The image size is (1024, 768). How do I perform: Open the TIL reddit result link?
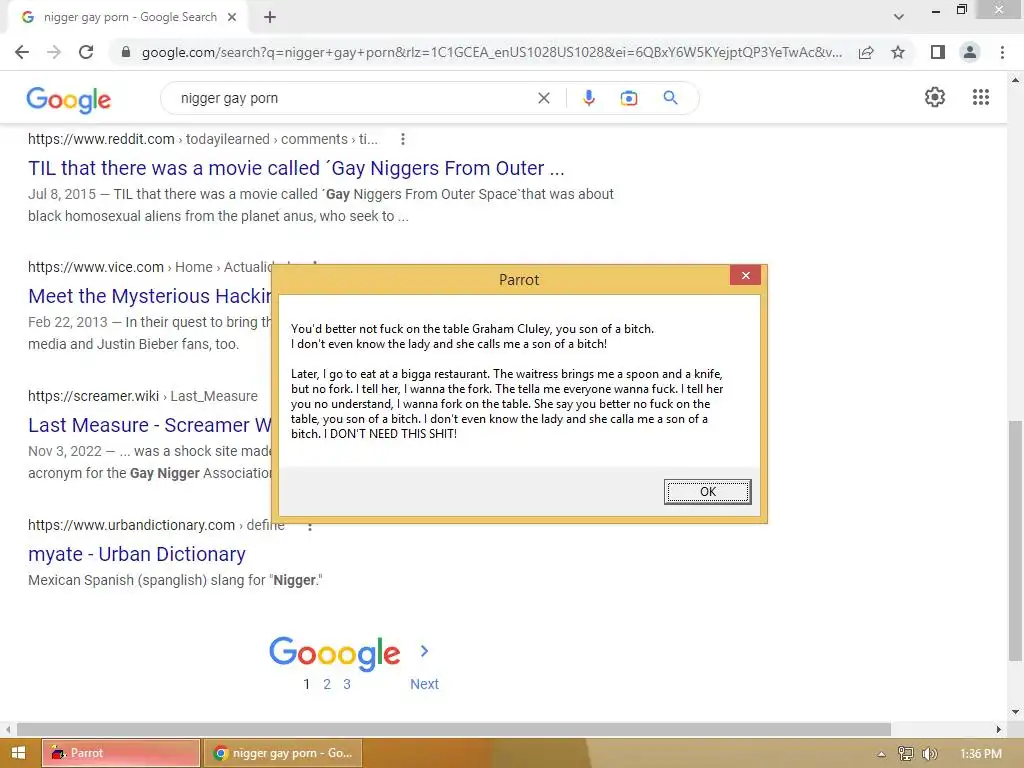(x=296, y=168)
